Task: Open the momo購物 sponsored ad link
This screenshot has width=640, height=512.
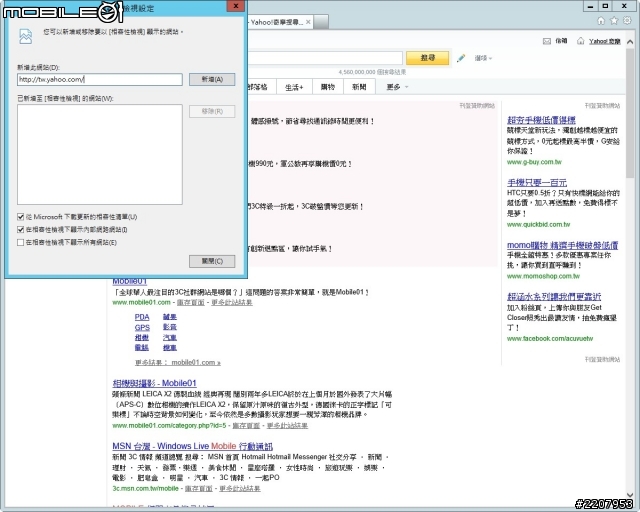Action: tap(562, 245)
